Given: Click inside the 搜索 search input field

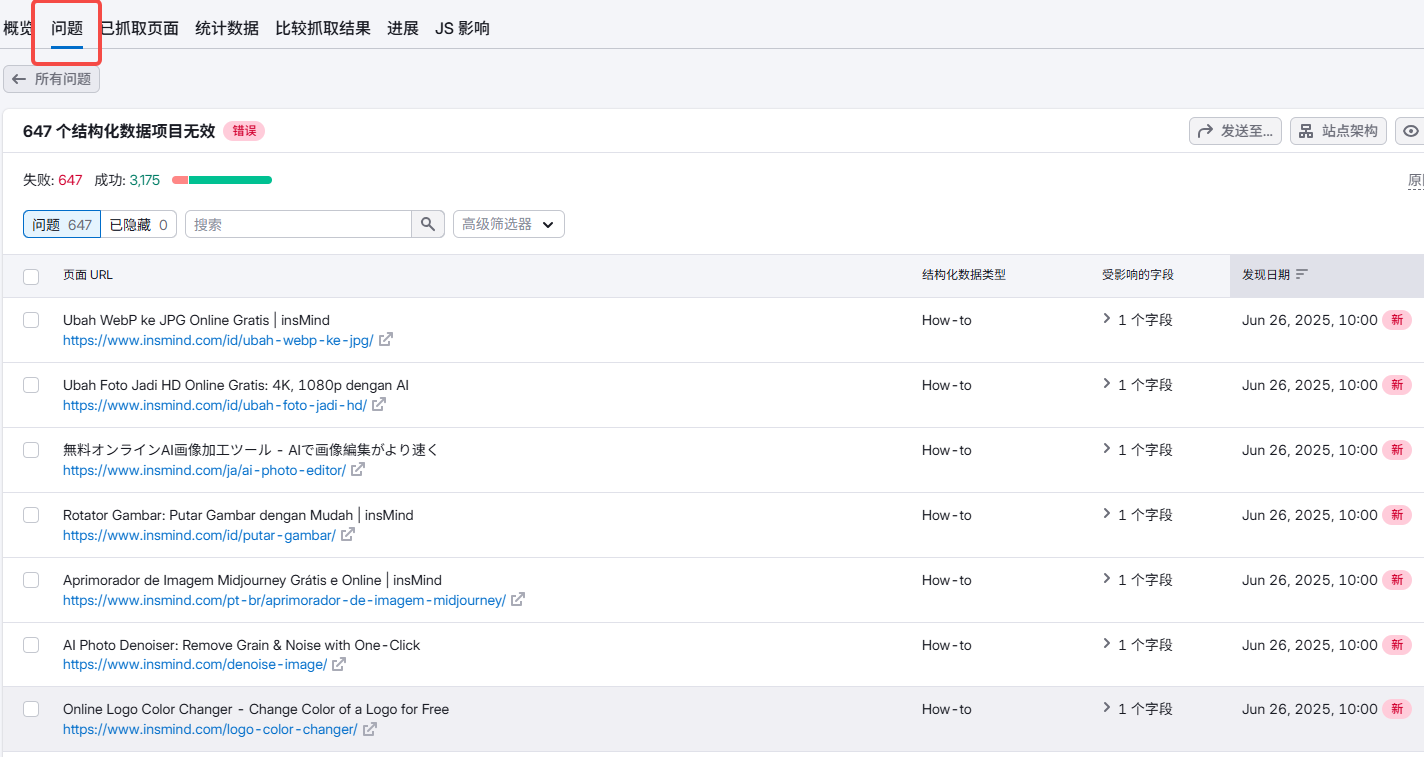Looking at the screenshot, I should coord(300,223).
